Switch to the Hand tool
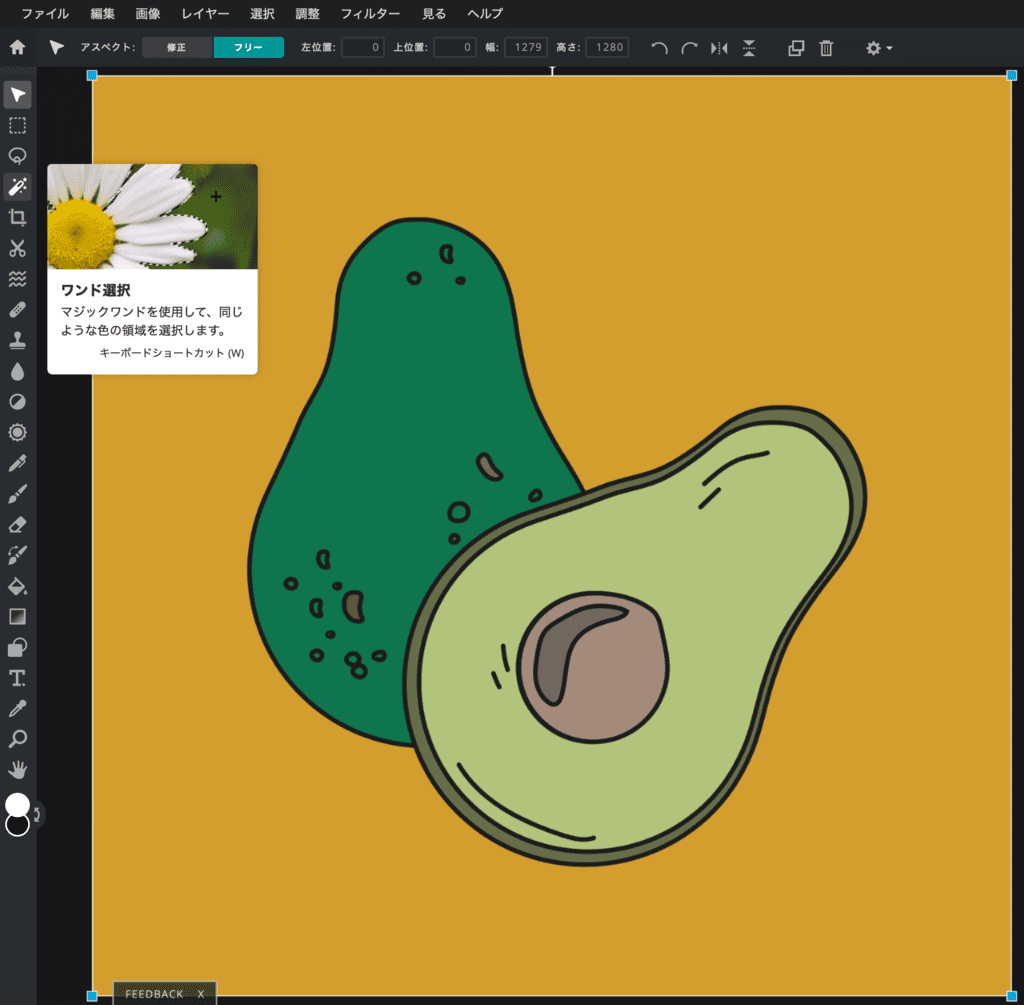 tap(17, 770)
